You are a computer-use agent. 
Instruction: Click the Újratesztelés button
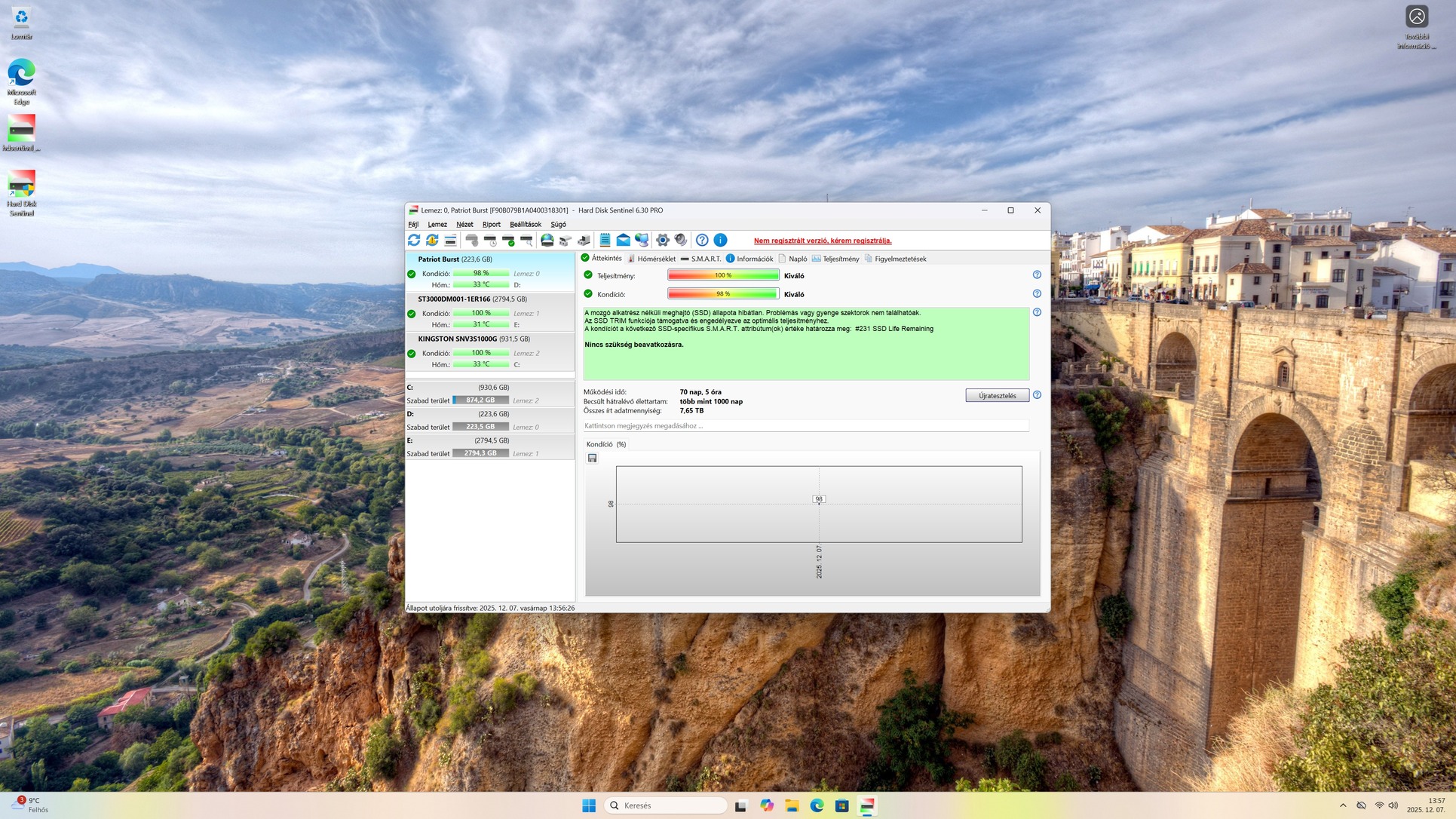pyautogui.click(x=997, y=395)
